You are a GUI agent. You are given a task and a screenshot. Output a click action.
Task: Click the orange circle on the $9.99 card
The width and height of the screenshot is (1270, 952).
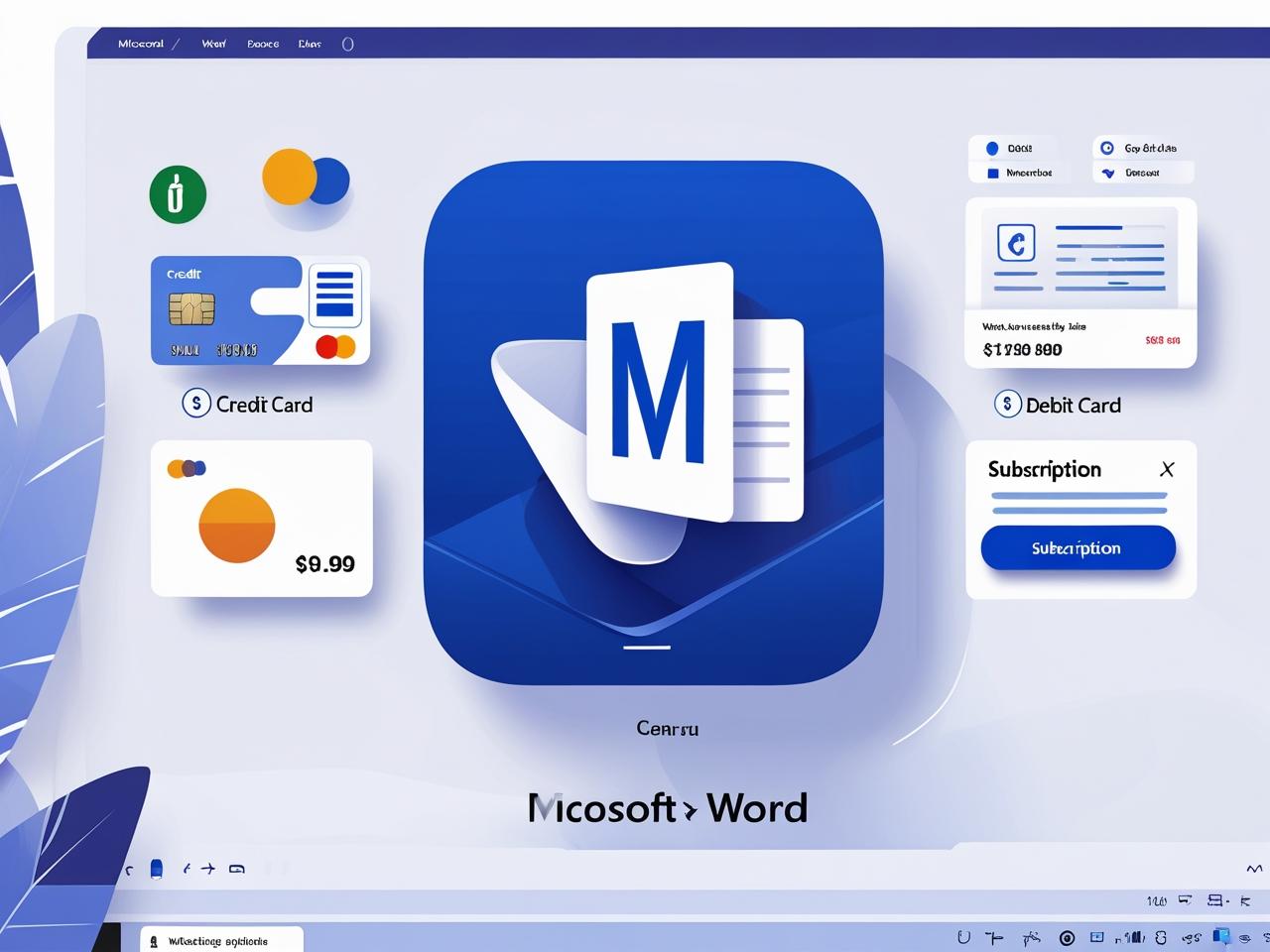point(236,526)
